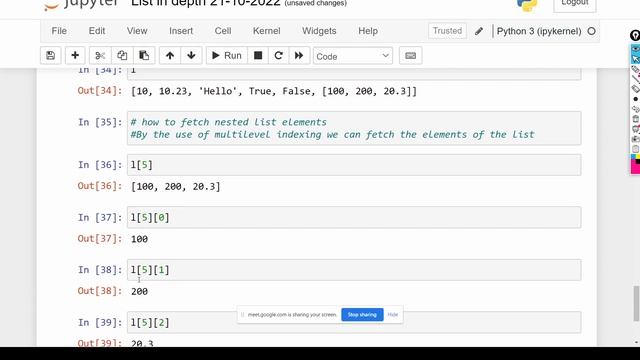Click the pencil edit mode icon
Screen dimensions: 640x360
point(479,31)
